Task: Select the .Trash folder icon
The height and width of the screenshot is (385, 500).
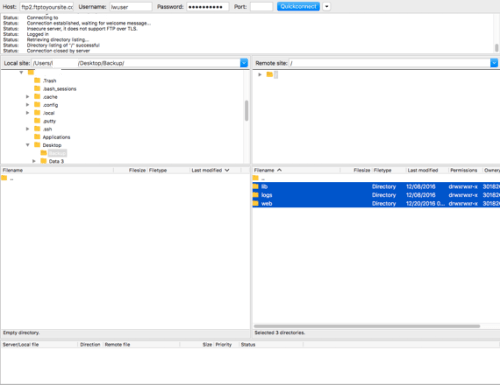Action: click(x=37, y=80)
